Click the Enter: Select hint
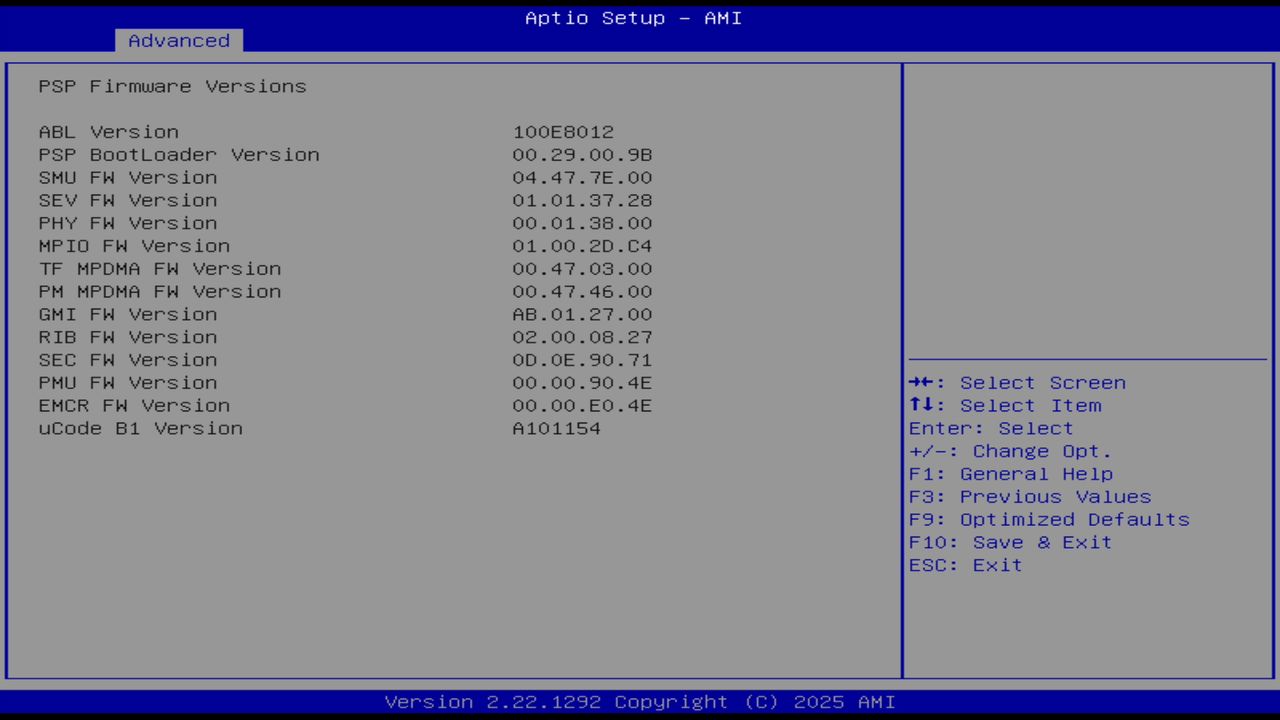The height and width of the screenshot is (720, 1280). 991,428
